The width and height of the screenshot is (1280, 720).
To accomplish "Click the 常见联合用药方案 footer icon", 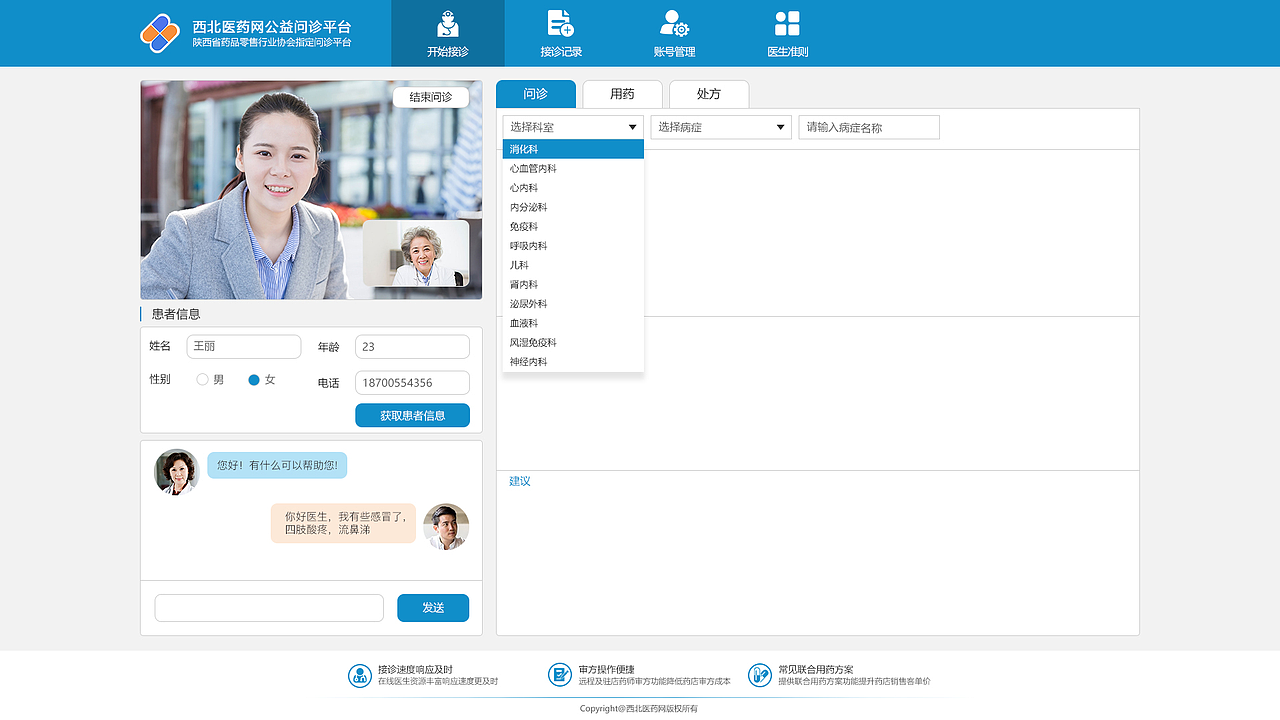I will click(x=760, y=675).
